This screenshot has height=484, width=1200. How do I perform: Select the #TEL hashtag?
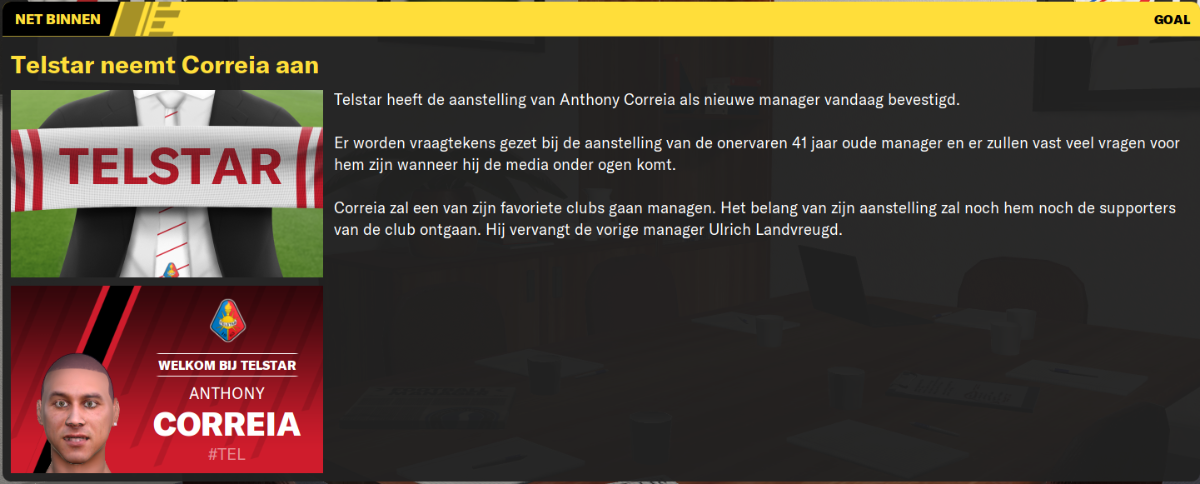(x=226, y=455)
